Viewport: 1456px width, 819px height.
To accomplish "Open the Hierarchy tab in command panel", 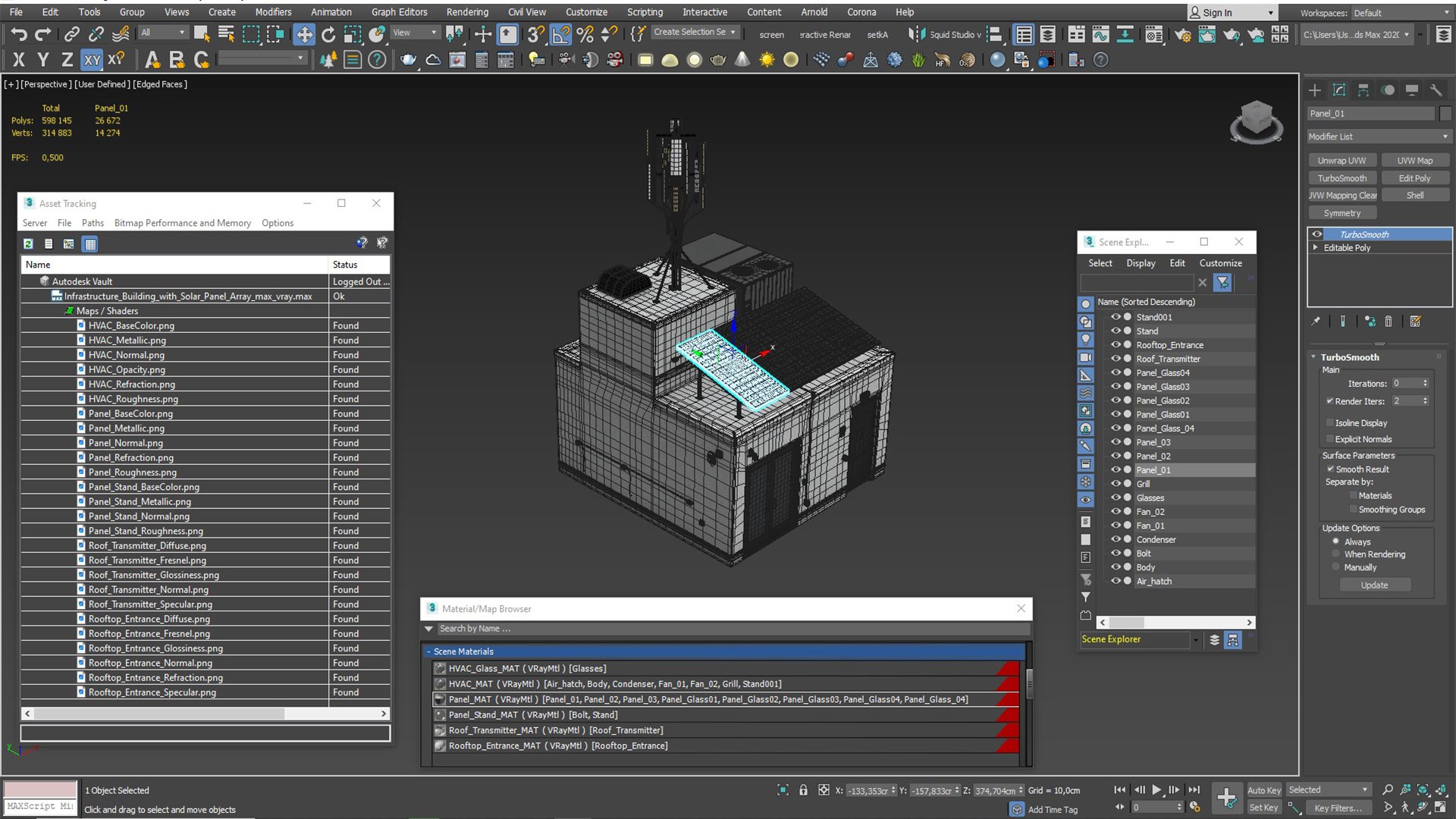I will pos(1363,90).
